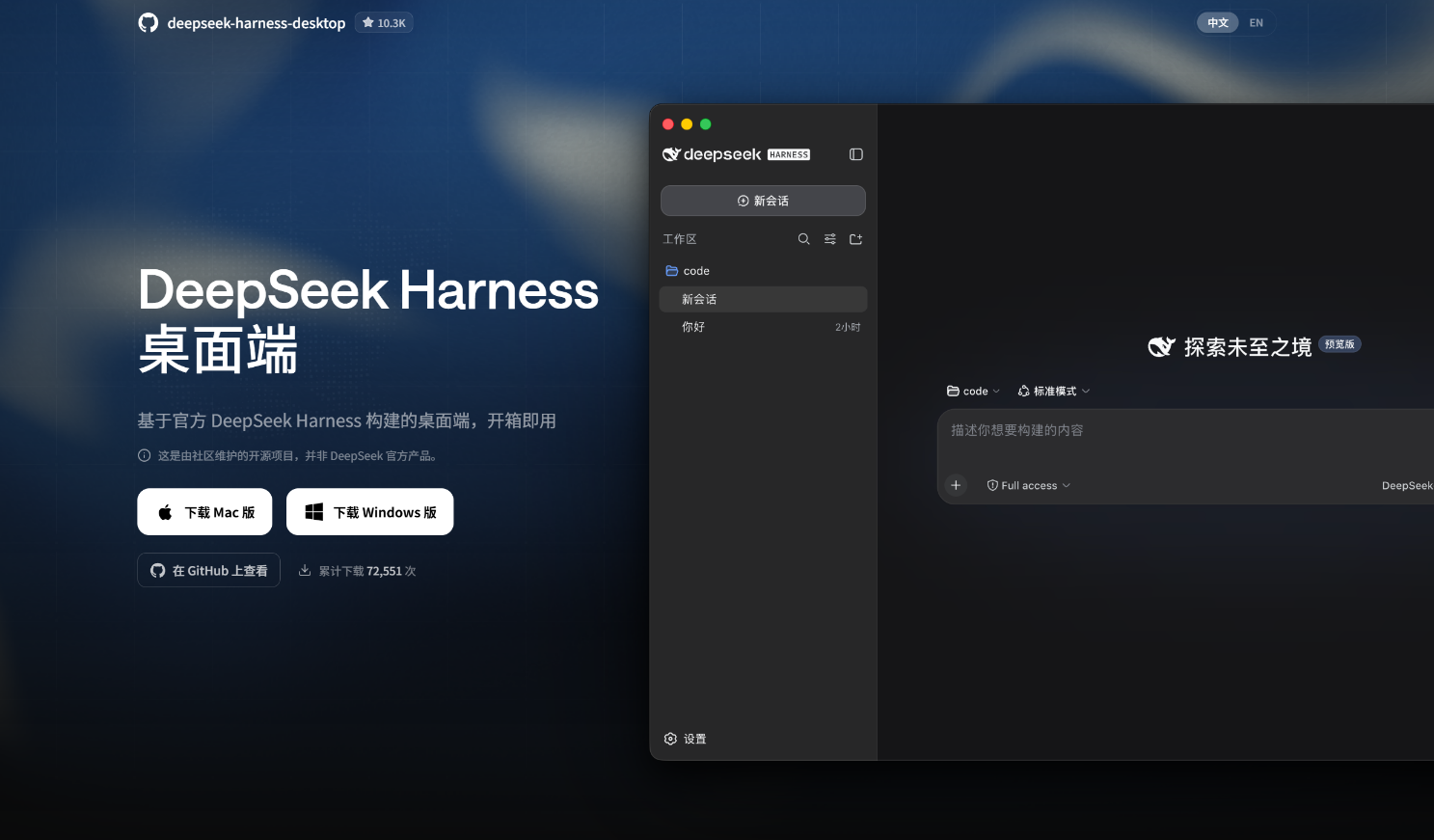This screenshot has width=1434, height=840.
Task: Click the whale logo beside 探索未至之境
Action: (x=1162, y=347)
